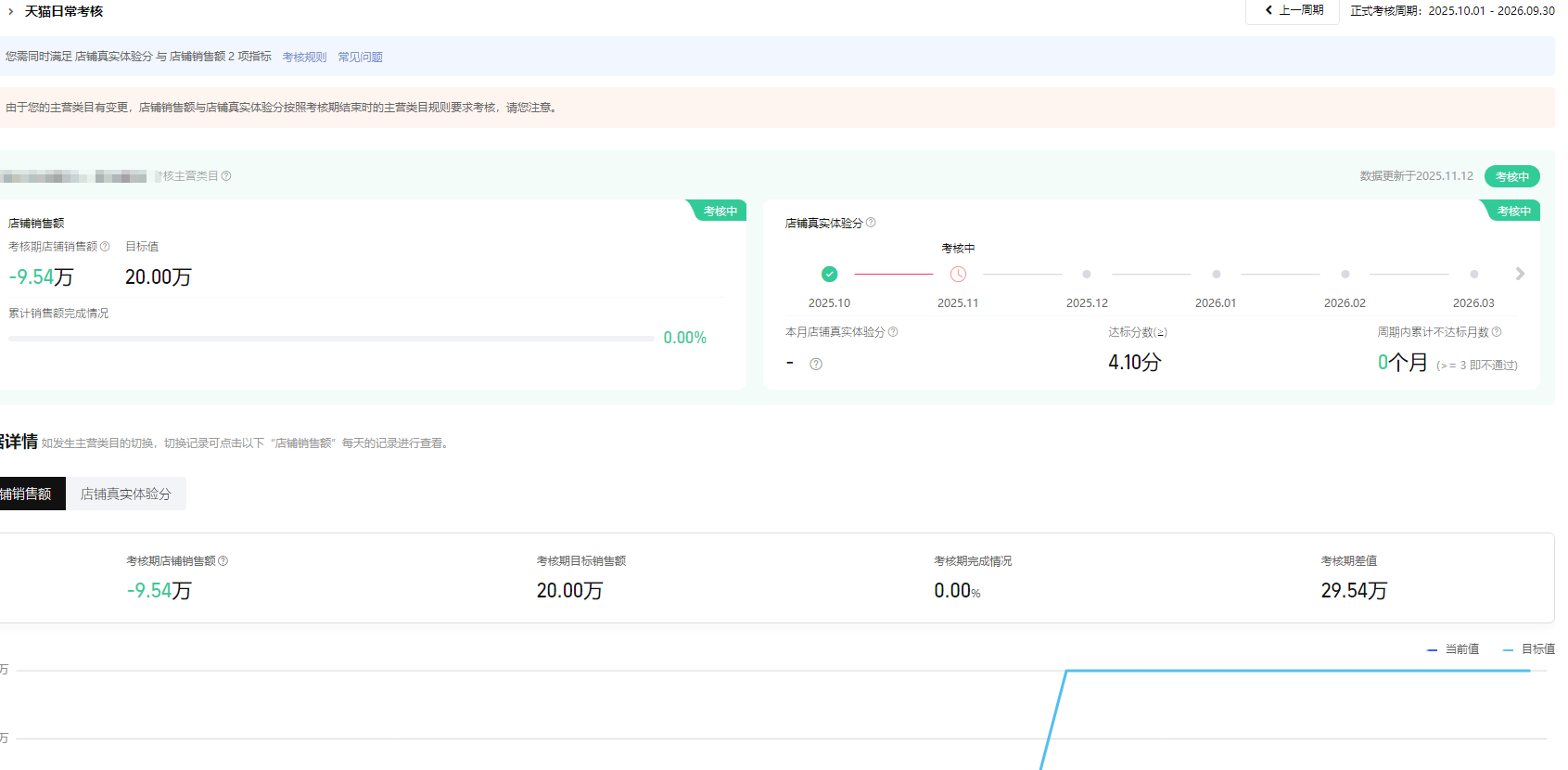The image size is (1568, 770).
Task: Select the 2025.12 timeline dot
Action: (1087, 275)
